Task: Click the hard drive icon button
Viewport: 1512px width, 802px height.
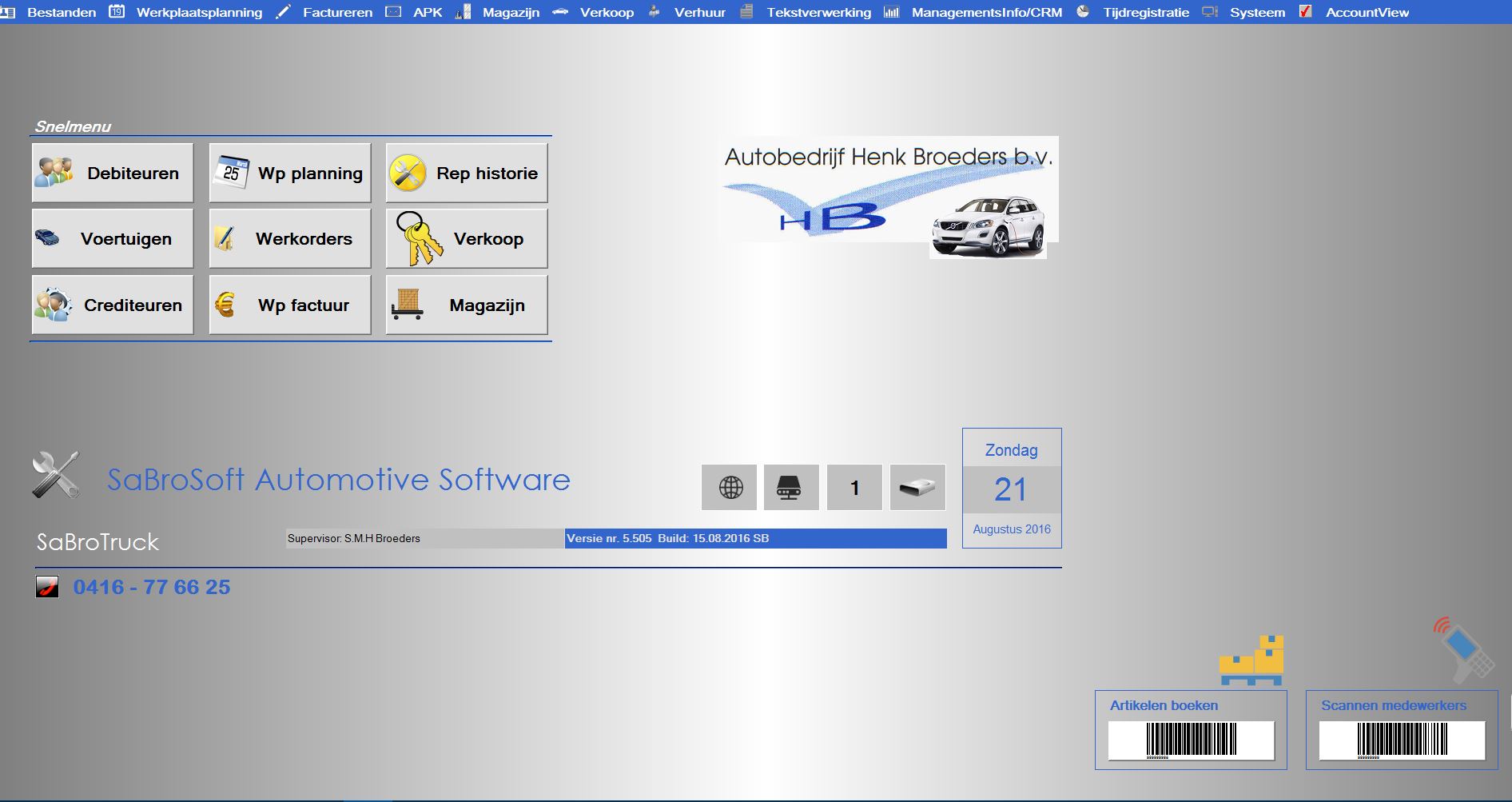Action: (917, 487)
